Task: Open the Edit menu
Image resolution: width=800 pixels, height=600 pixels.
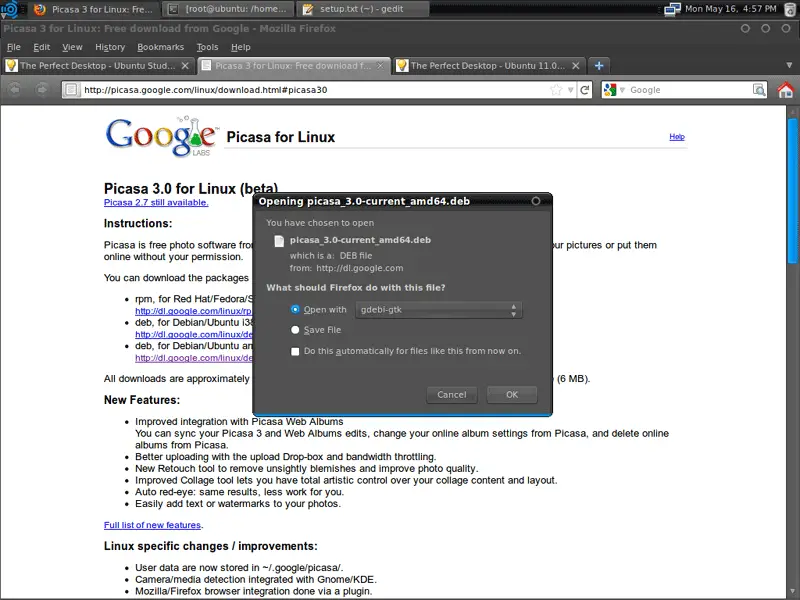Action: [41, 47]
